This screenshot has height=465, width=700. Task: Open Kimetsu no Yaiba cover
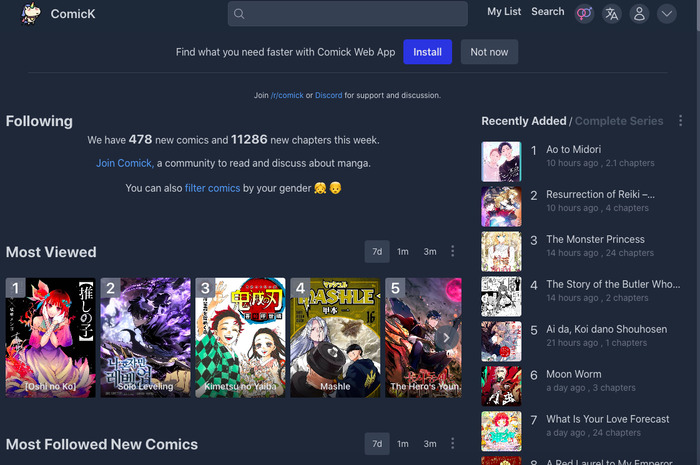(240, 337)
